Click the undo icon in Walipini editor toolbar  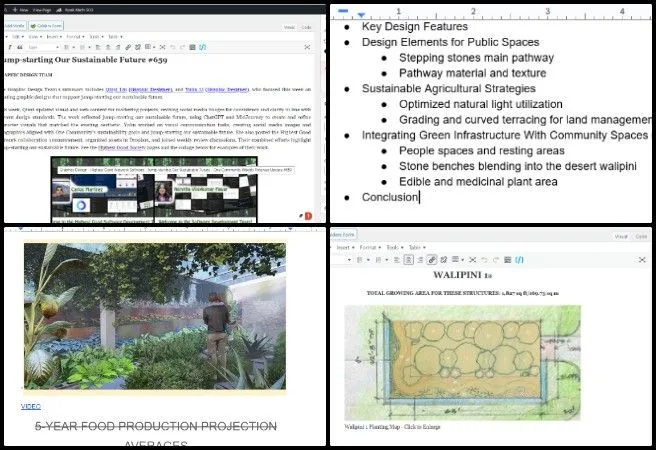tap(484, 259)
